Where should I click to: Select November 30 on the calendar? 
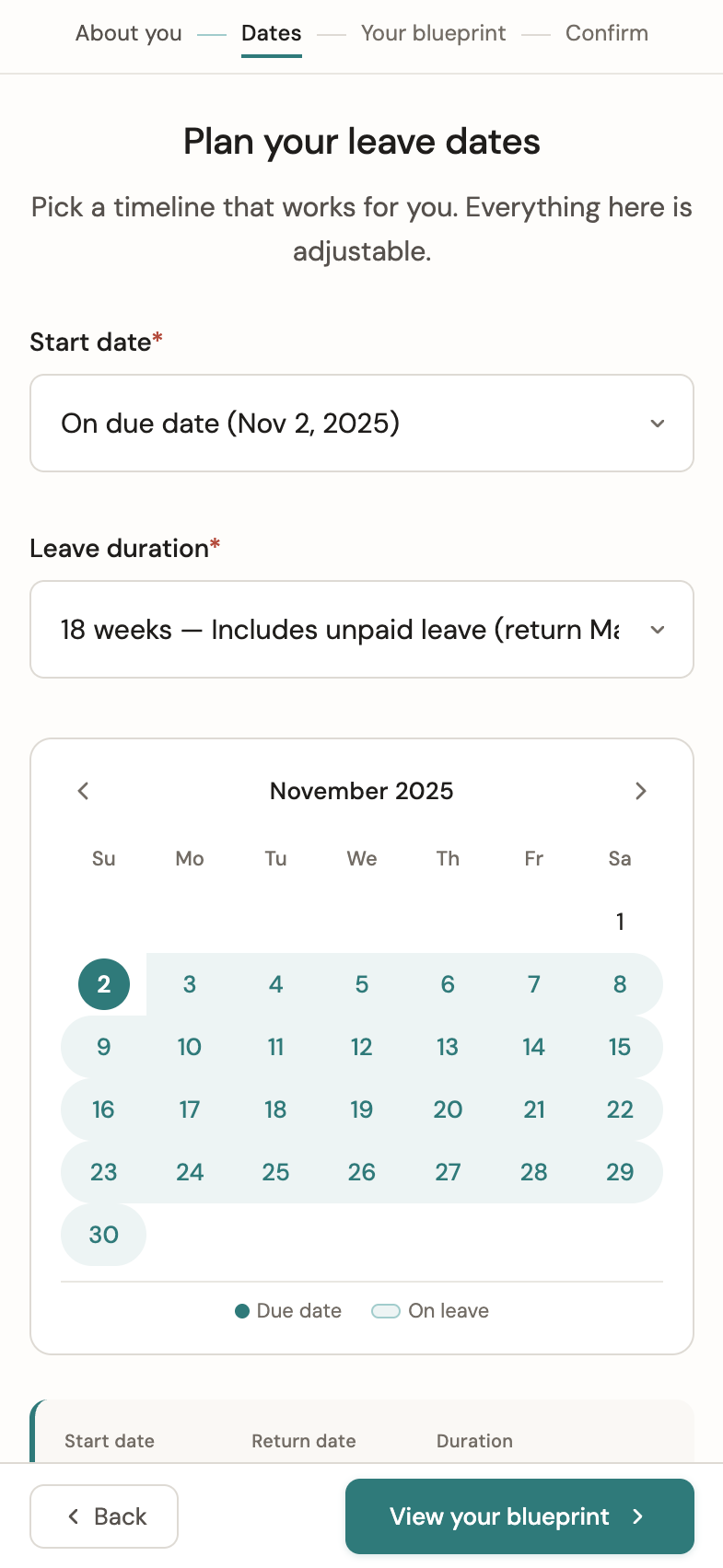(x=103, y=1235)
